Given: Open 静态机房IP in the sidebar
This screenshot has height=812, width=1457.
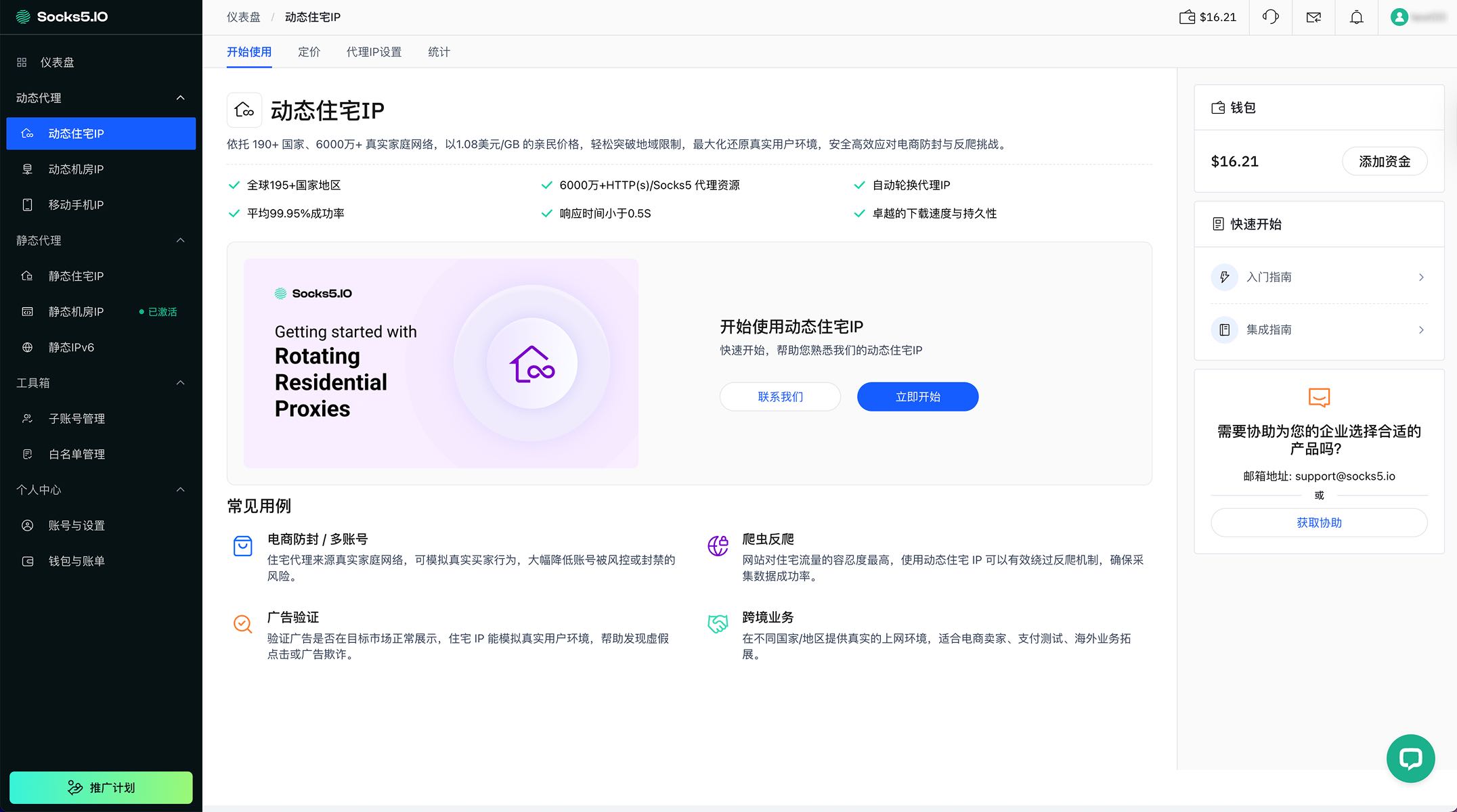Looking at the screenshot, I should point(76,311).
